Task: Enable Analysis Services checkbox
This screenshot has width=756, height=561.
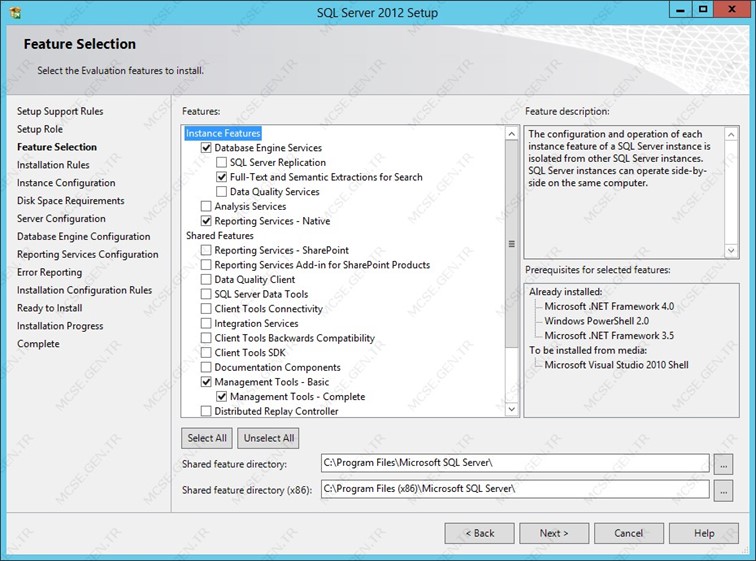Action: (x=206, y=206)
